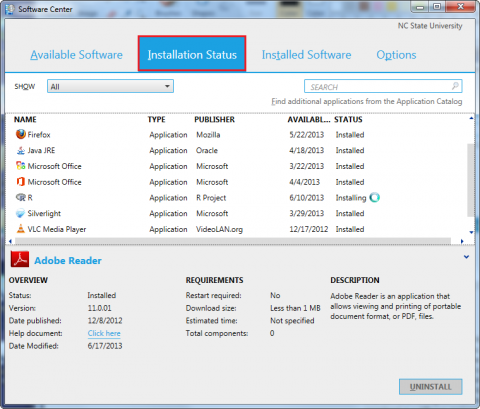Viewport: 480px width, 409px height.
Task: Click the Firefox application icon
Action: click(x=21, y=134)
